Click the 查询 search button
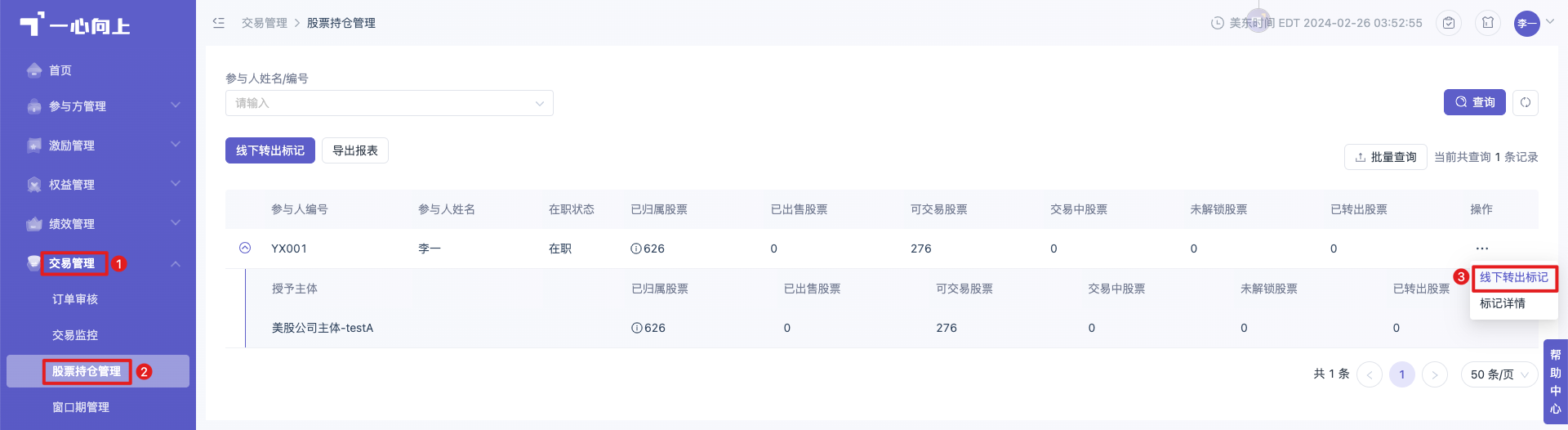 tap(1475, 102)
